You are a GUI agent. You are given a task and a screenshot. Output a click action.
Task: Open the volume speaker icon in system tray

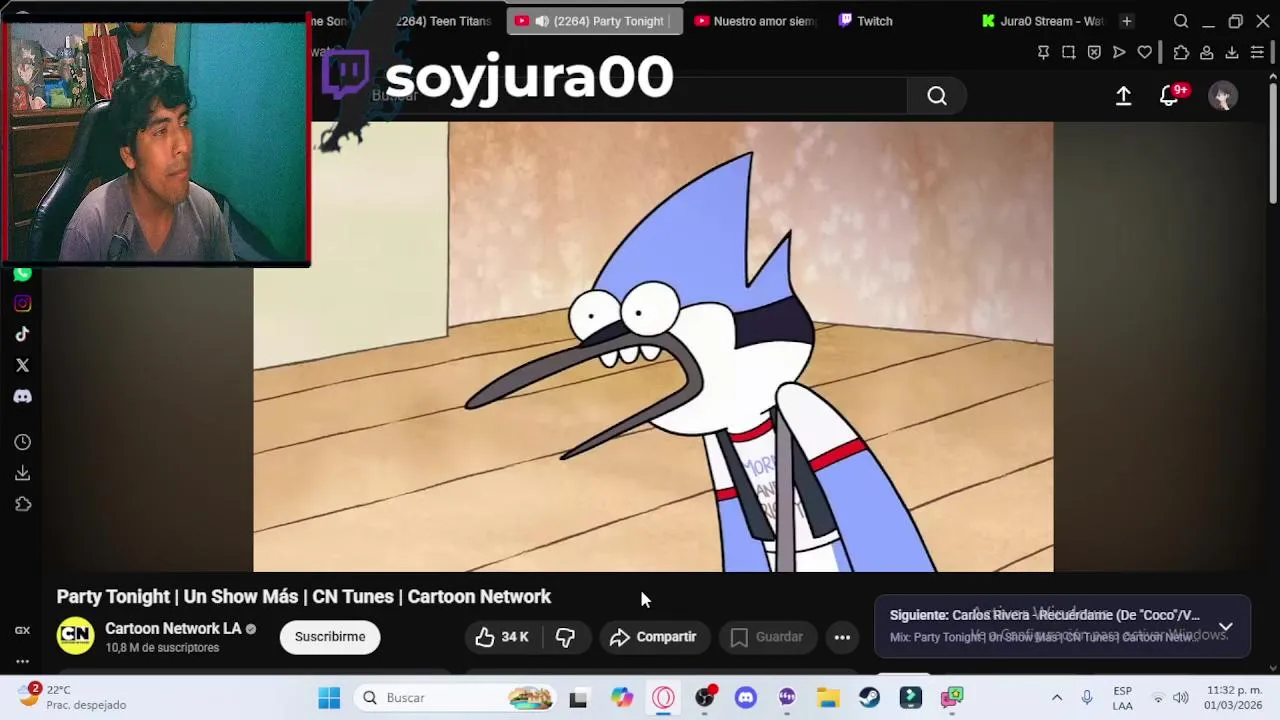(1181, 698)
